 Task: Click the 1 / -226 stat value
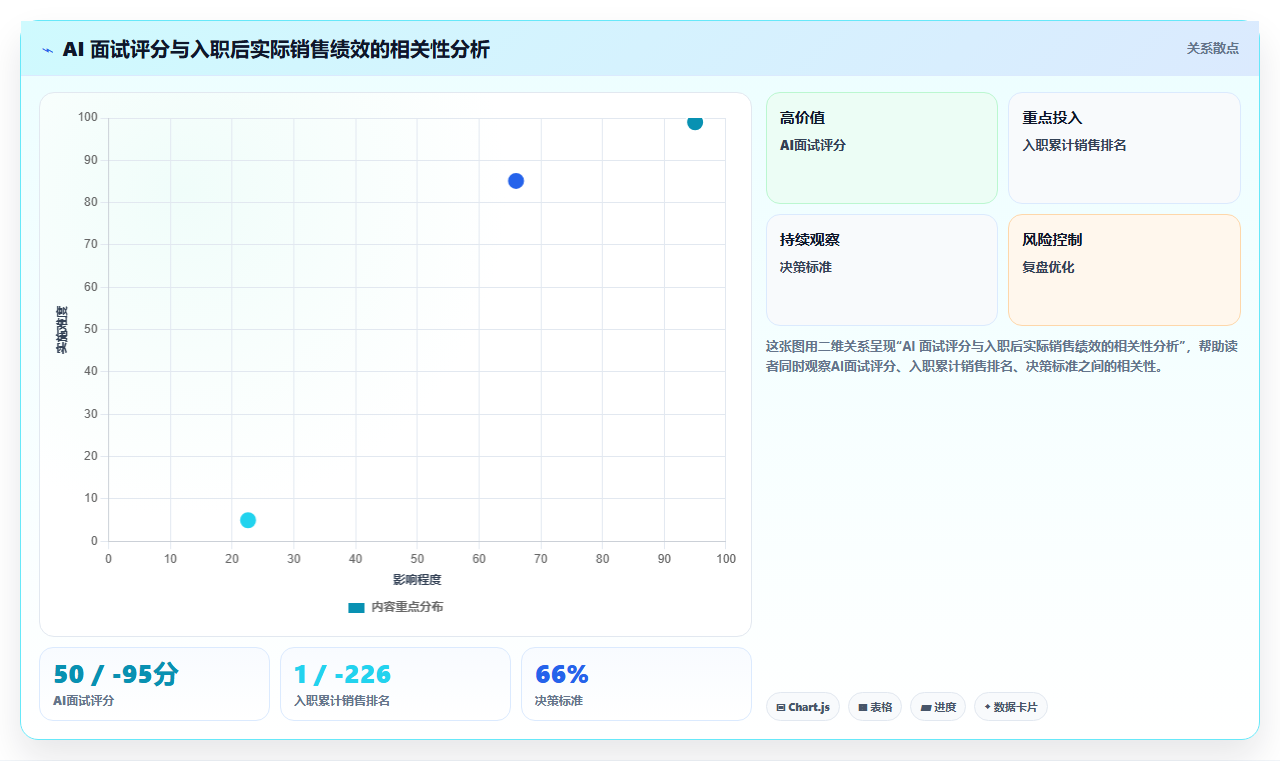[x=342, y=674]
